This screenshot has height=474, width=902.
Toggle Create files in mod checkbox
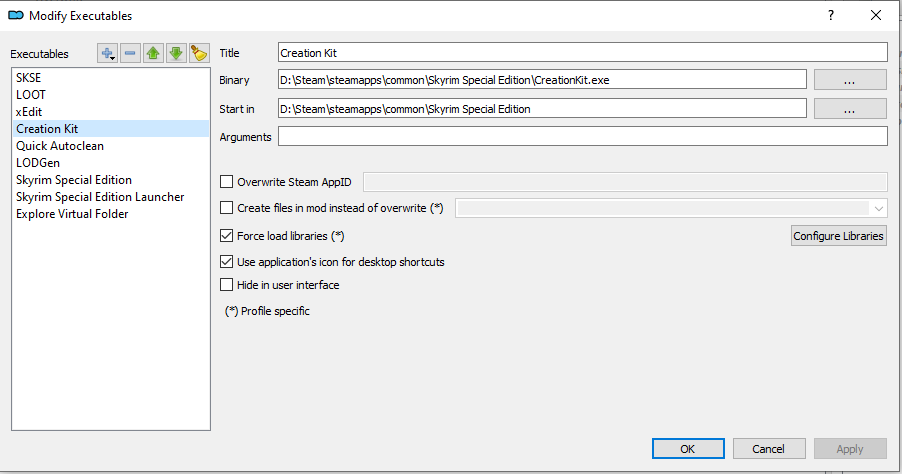tap(226, 208)
